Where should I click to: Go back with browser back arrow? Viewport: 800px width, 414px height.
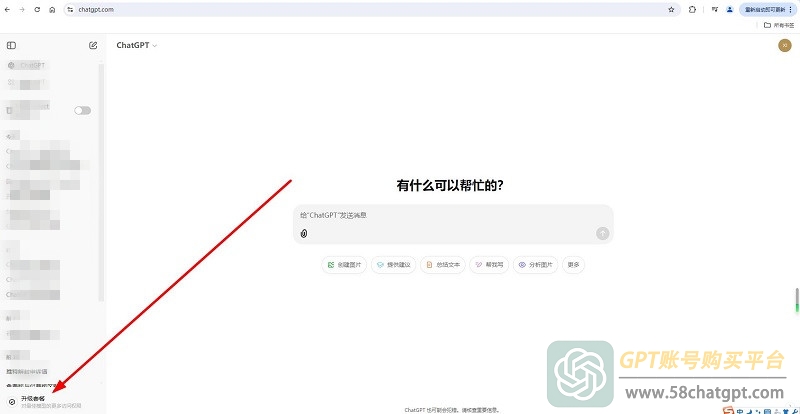pos(7,10)
